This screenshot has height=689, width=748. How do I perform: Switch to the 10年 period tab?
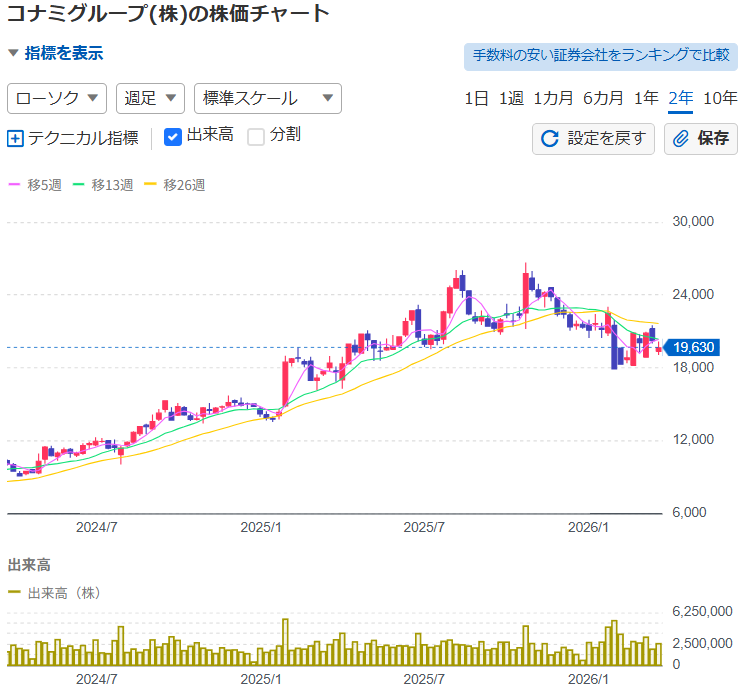(720, 98)
